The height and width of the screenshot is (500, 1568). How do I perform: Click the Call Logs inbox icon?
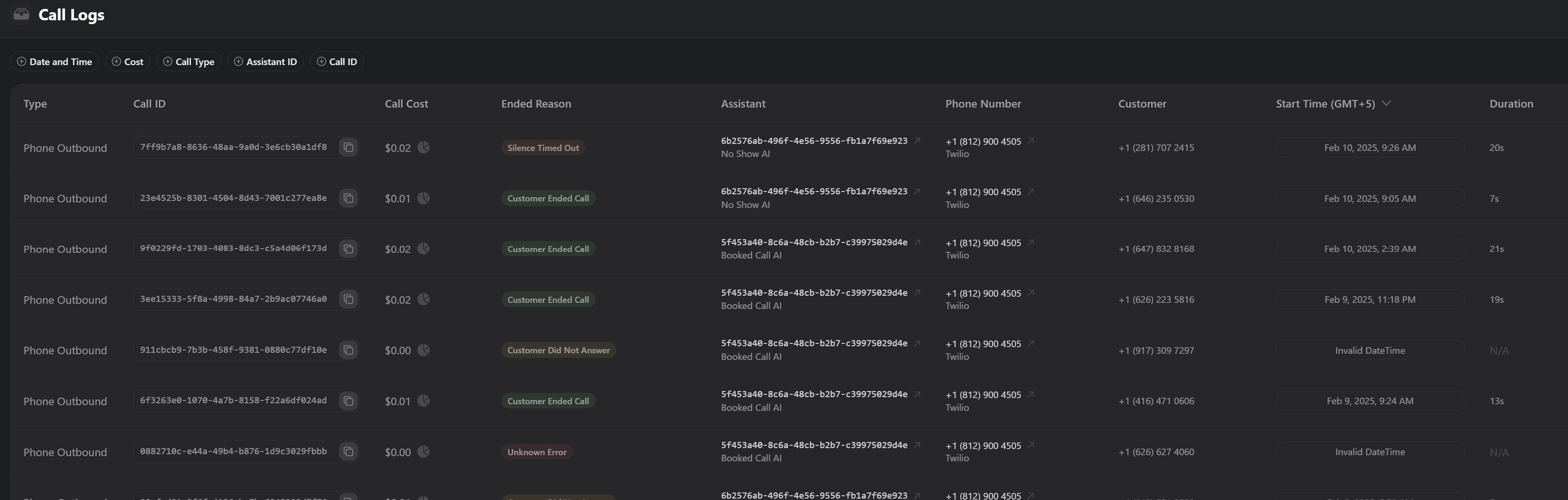pyautogui.click(x=21, y=14)
